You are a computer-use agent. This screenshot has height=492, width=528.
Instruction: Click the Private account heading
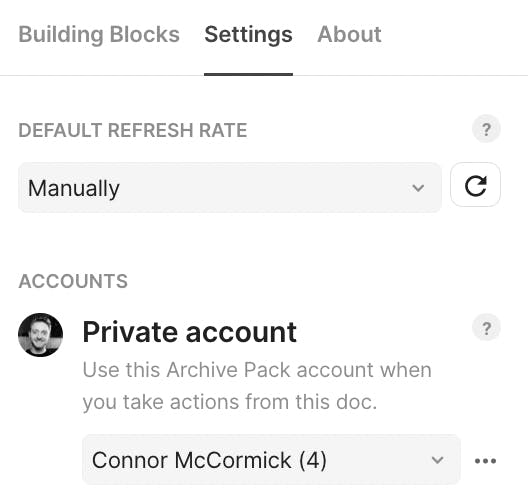pos(190,332)
